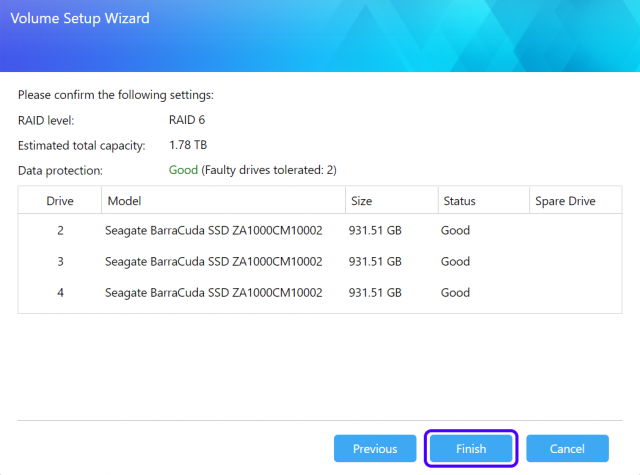
Task: Click the Good status of drive 3
Action: click(x=455, y=262)
